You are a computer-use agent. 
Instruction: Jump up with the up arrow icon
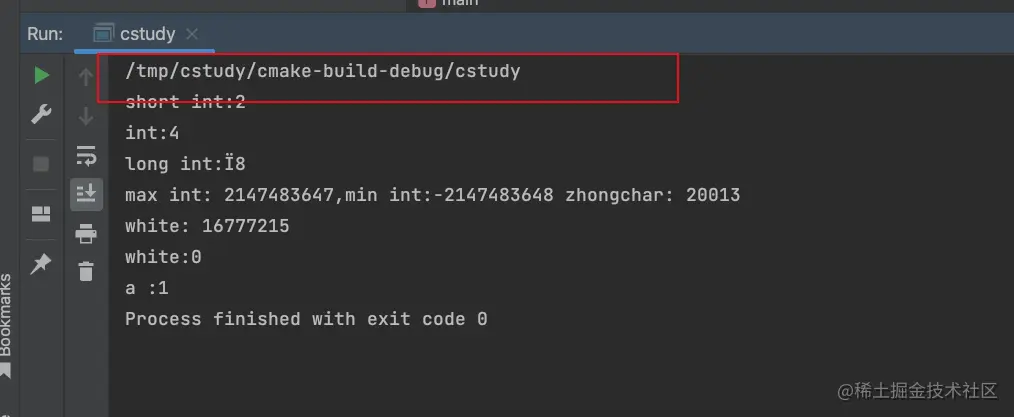coord(86,78)
